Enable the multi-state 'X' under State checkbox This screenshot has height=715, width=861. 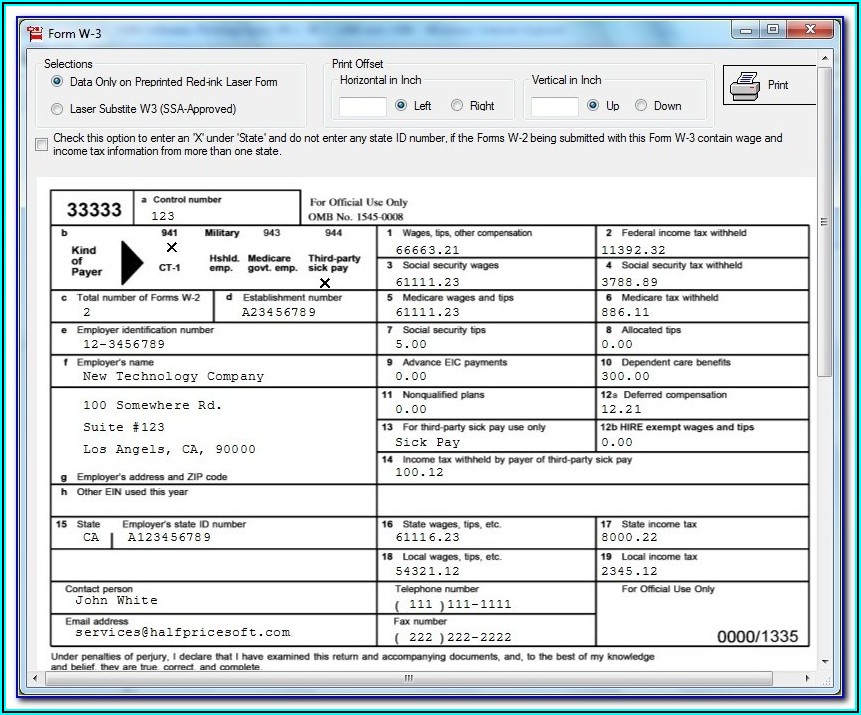click(42, 145)
